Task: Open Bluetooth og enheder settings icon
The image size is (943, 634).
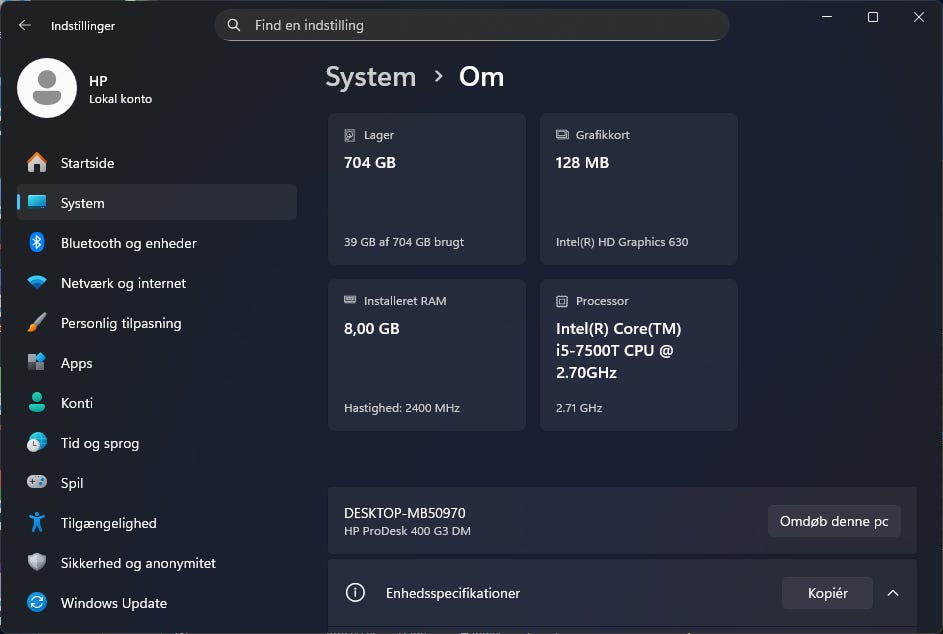Action: pos(37,243)
